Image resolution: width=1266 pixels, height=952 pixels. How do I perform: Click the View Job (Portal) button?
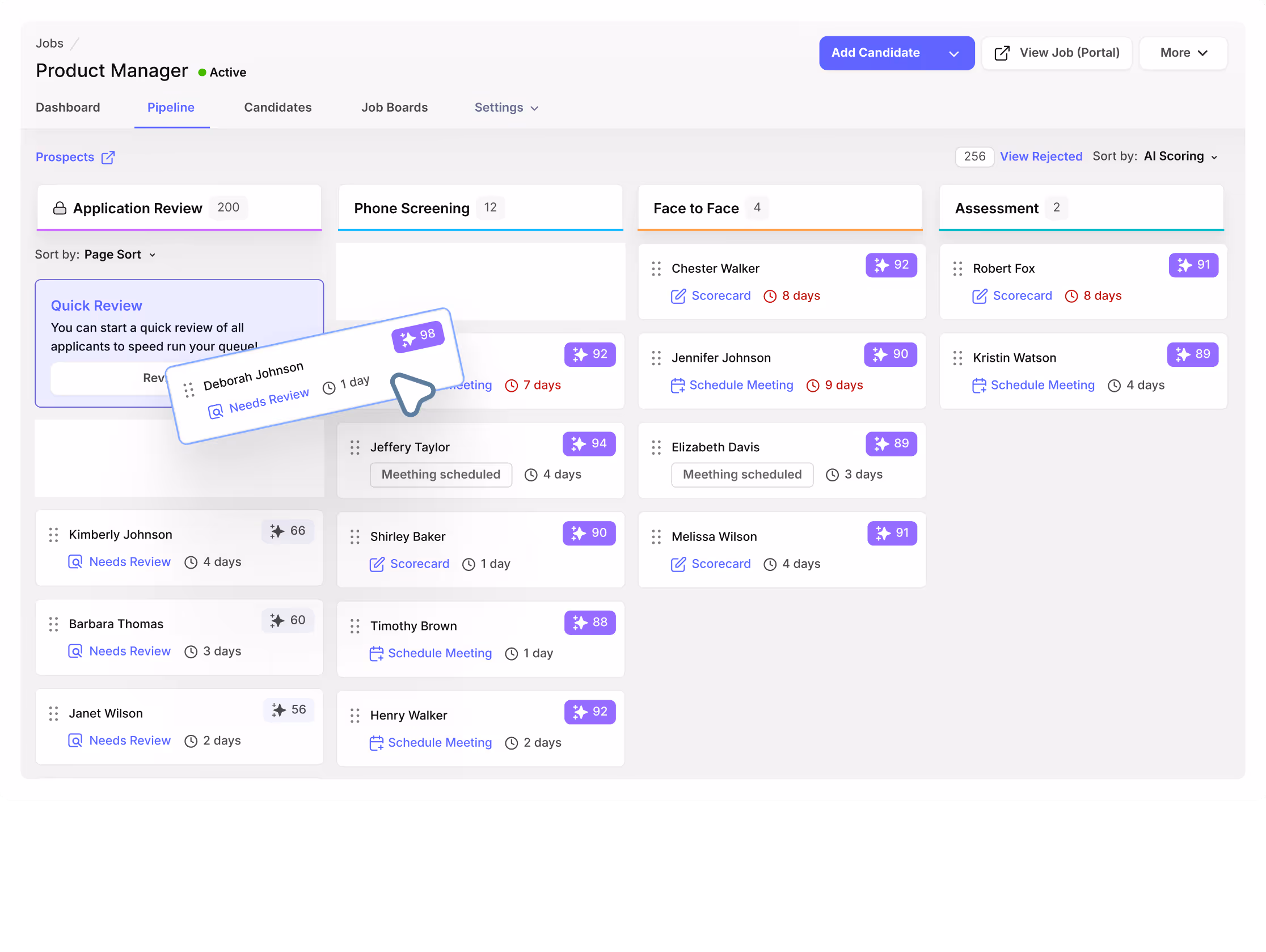pos(1057,53)
